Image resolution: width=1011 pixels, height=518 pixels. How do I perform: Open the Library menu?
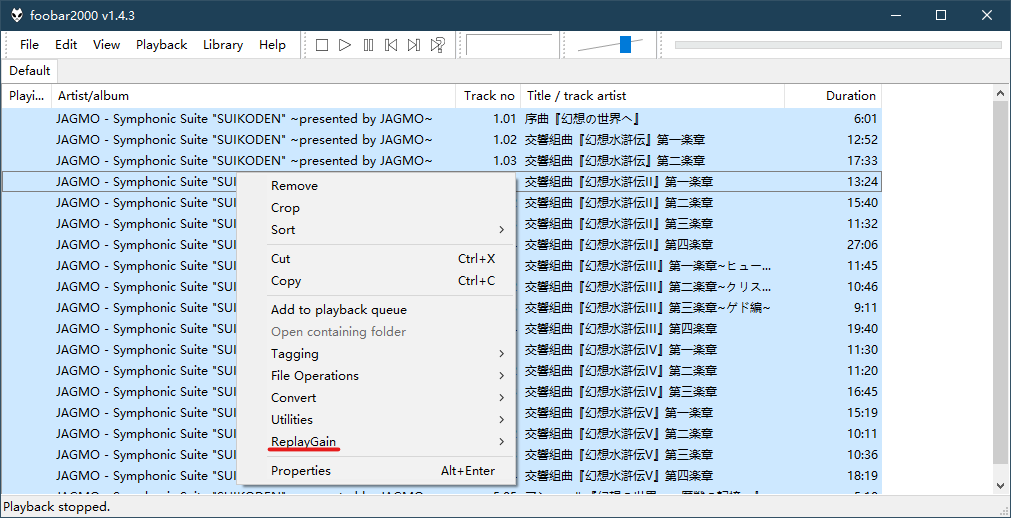(x=222, y=45)
